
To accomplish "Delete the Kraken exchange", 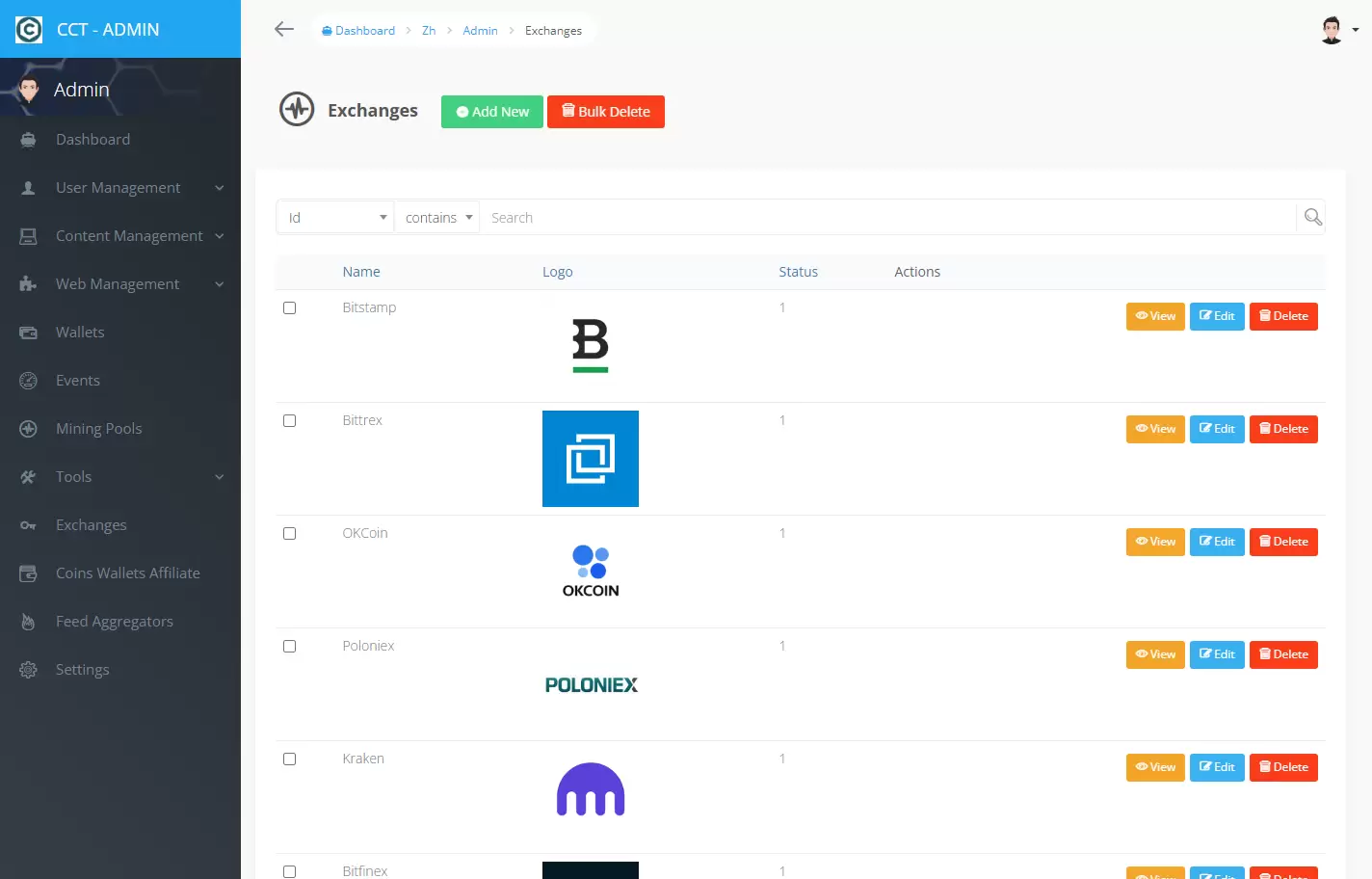I will pos(1283,767).
